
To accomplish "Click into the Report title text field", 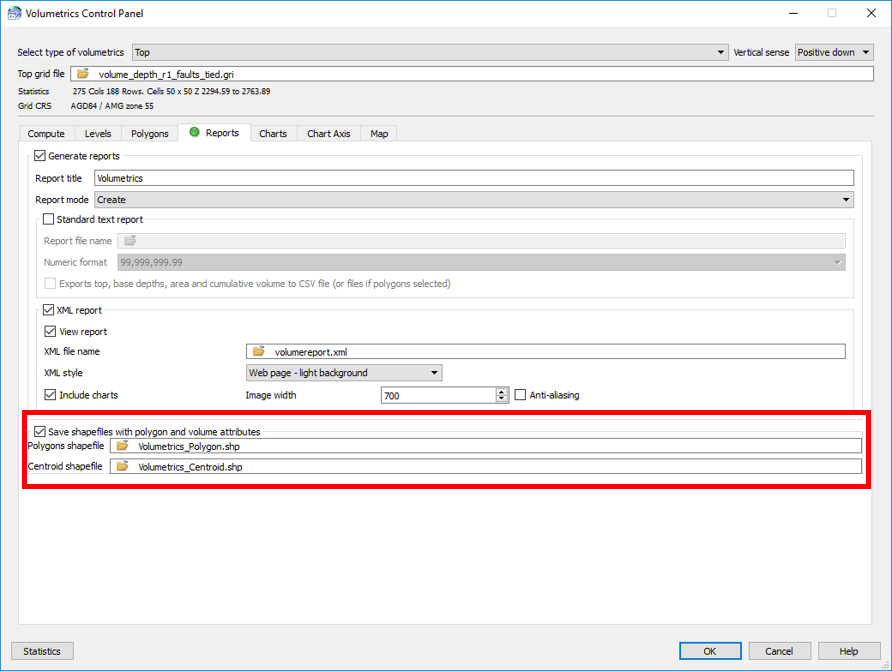I will pyautogui.click(x=473, y=178).
